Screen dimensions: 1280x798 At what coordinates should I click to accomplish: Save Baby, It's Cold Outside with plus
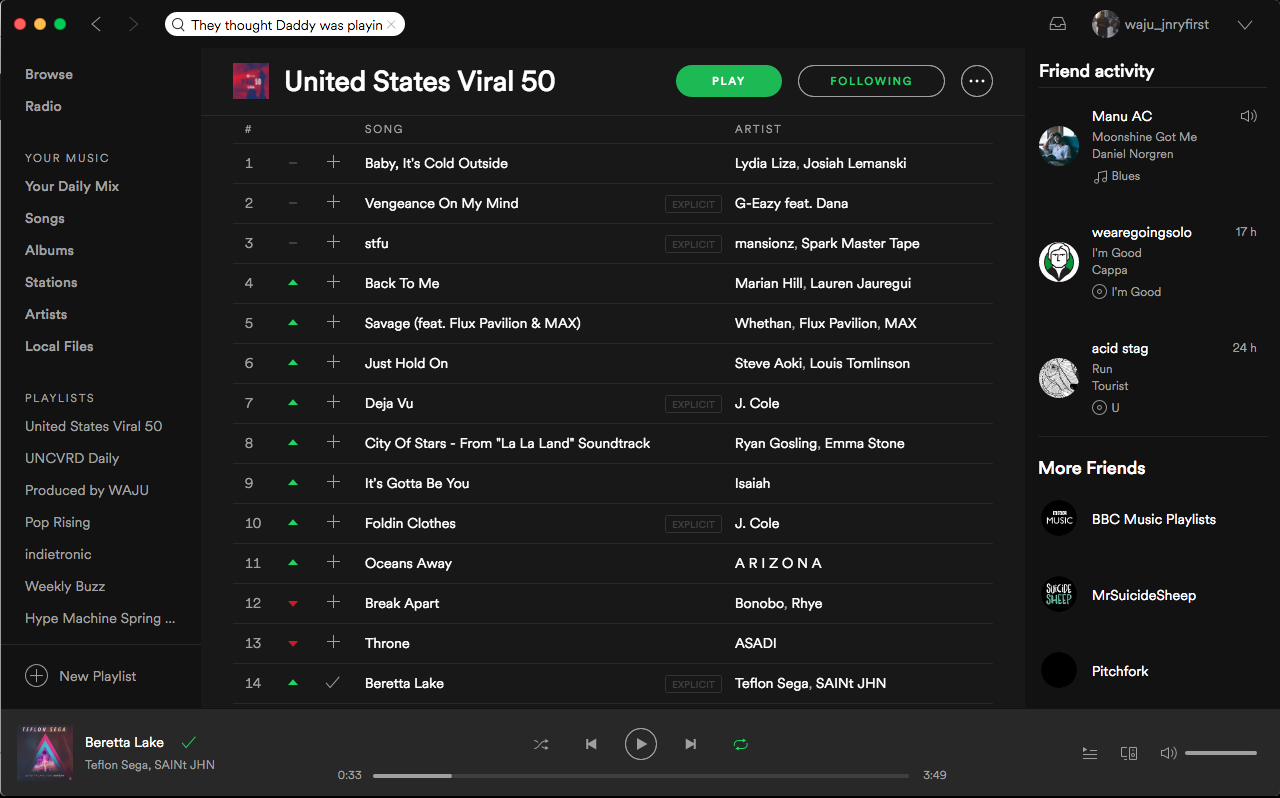click(333, 163)
